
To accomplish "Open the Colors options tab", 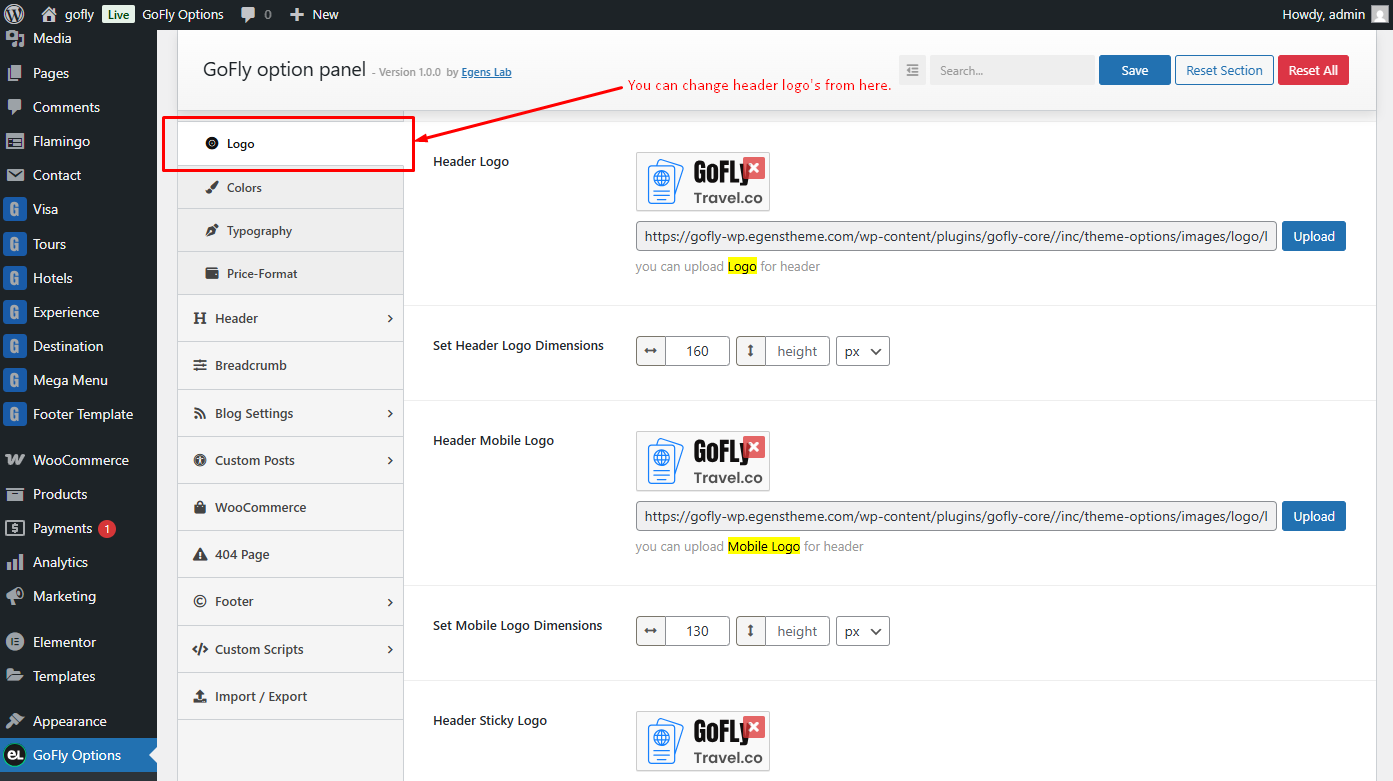I will click(290, 187).
